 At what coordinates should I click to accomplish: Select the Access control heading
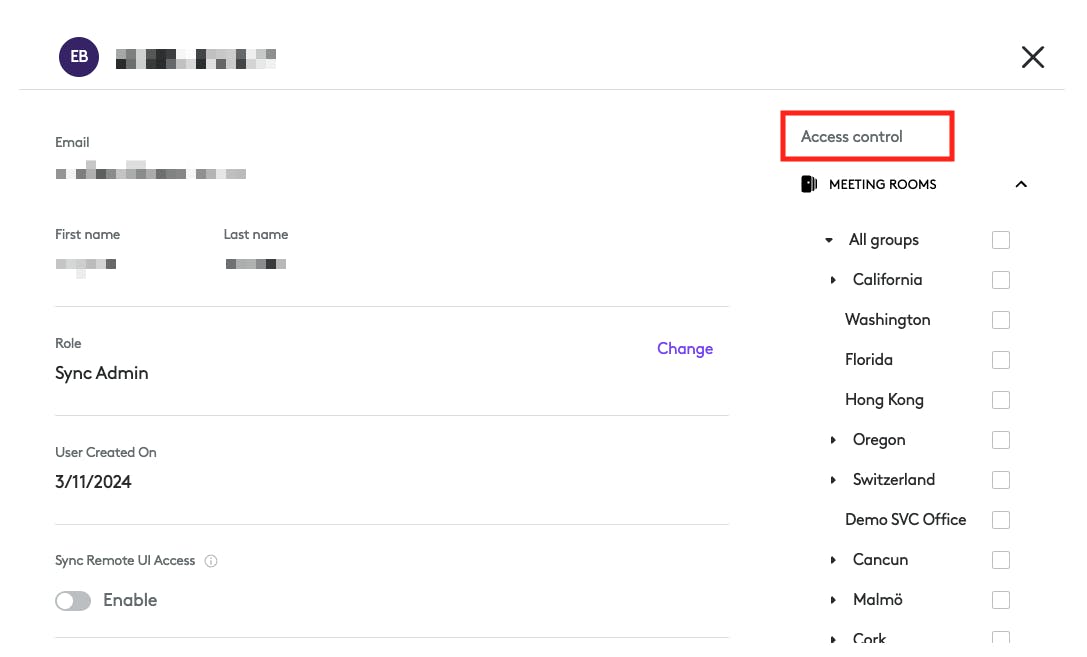click(852, 137)
